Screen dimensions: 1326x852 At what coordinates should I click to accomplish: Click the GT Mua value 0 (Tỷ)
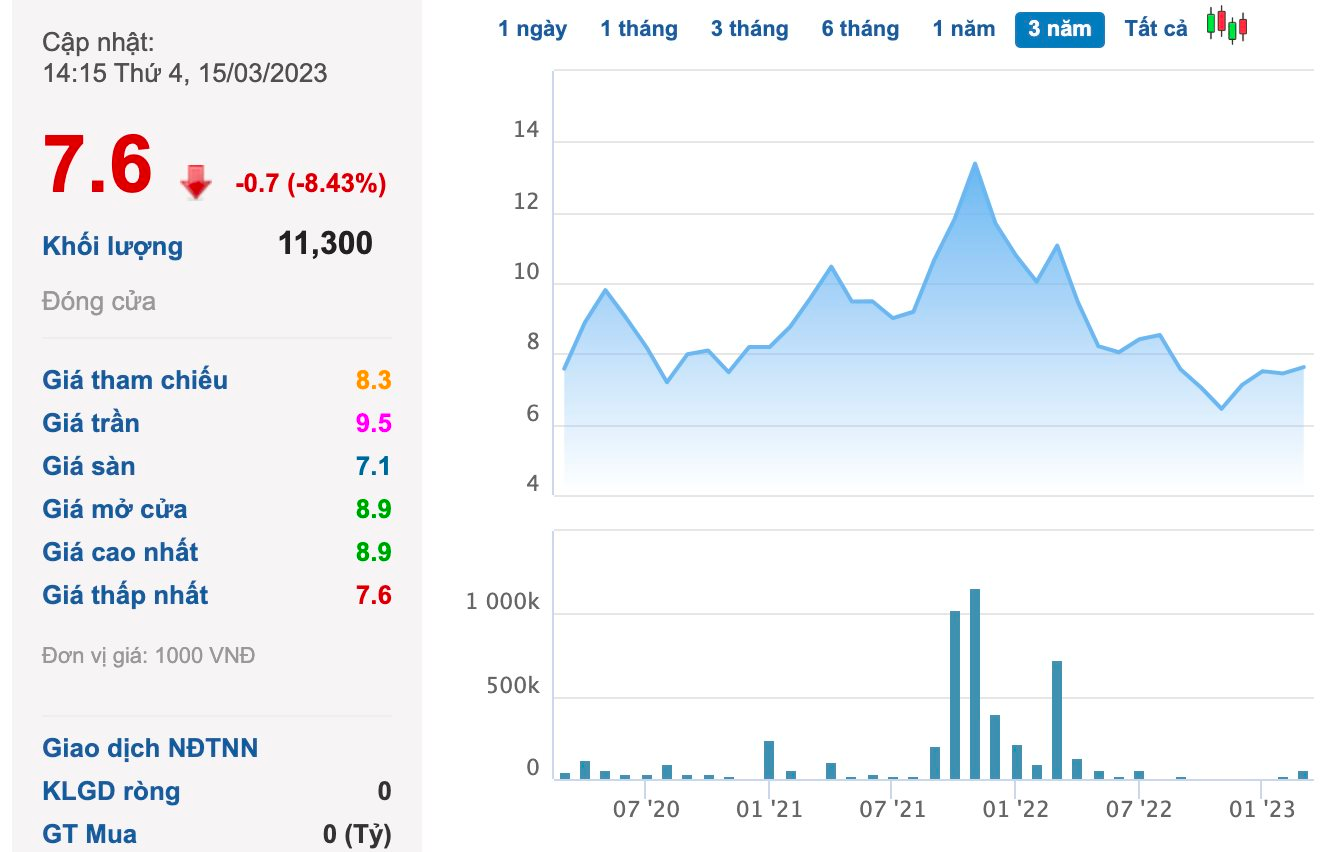click(357, 834)
